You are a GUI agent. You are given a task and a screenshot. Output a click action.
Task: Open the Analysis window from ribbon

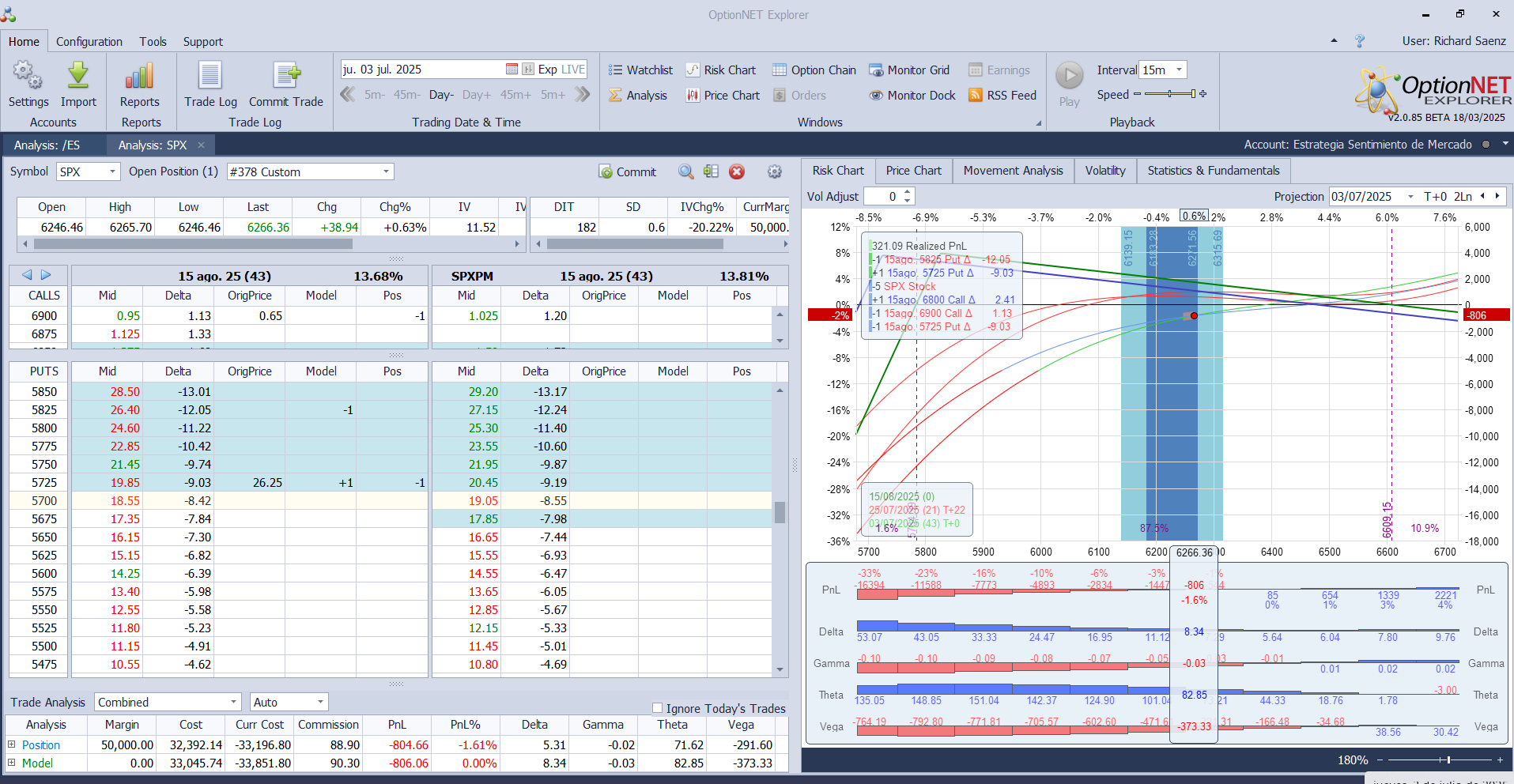[638, 96]
